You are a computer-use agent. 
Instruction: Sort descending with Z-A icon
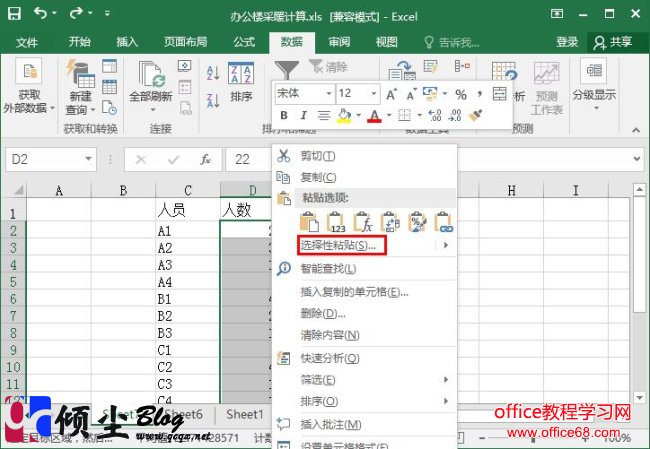coord(213,101)
